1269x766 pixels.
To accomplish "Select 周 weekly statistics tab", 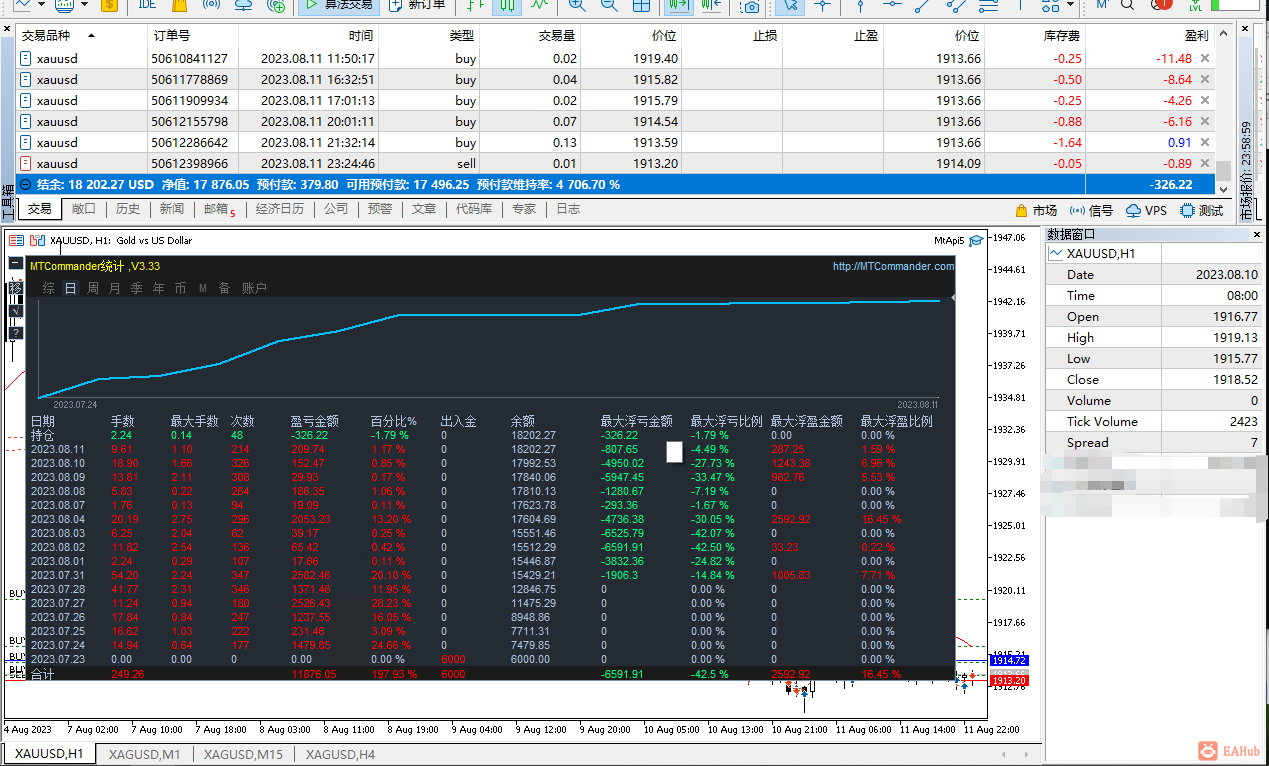I will tap(93, 288).
